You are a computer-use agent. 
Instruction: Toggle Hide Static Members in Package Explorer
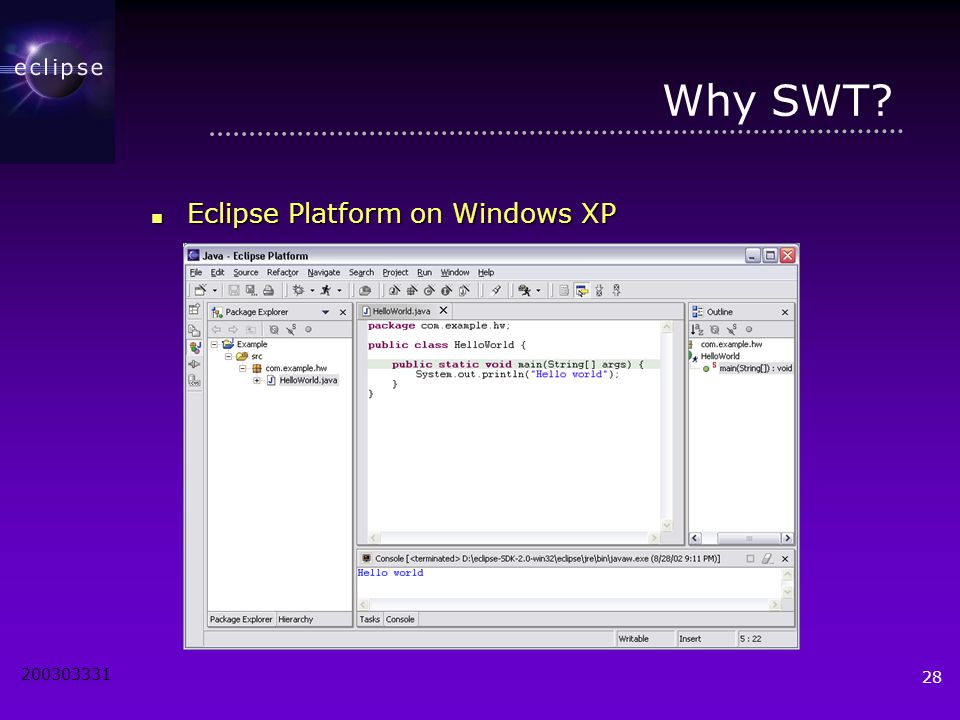(291, 329)
